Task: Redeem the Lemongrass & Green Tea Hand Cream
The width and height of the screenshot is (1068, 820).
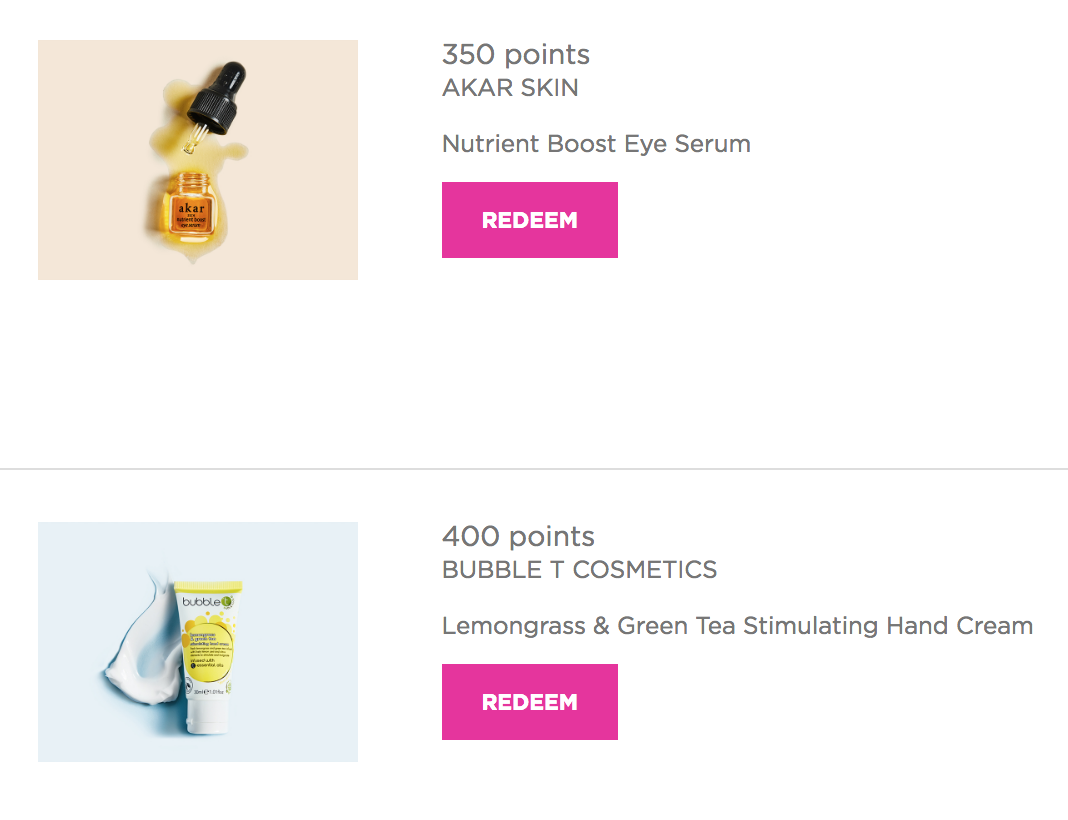Action: pyautogui.click(x=529, y=701)
